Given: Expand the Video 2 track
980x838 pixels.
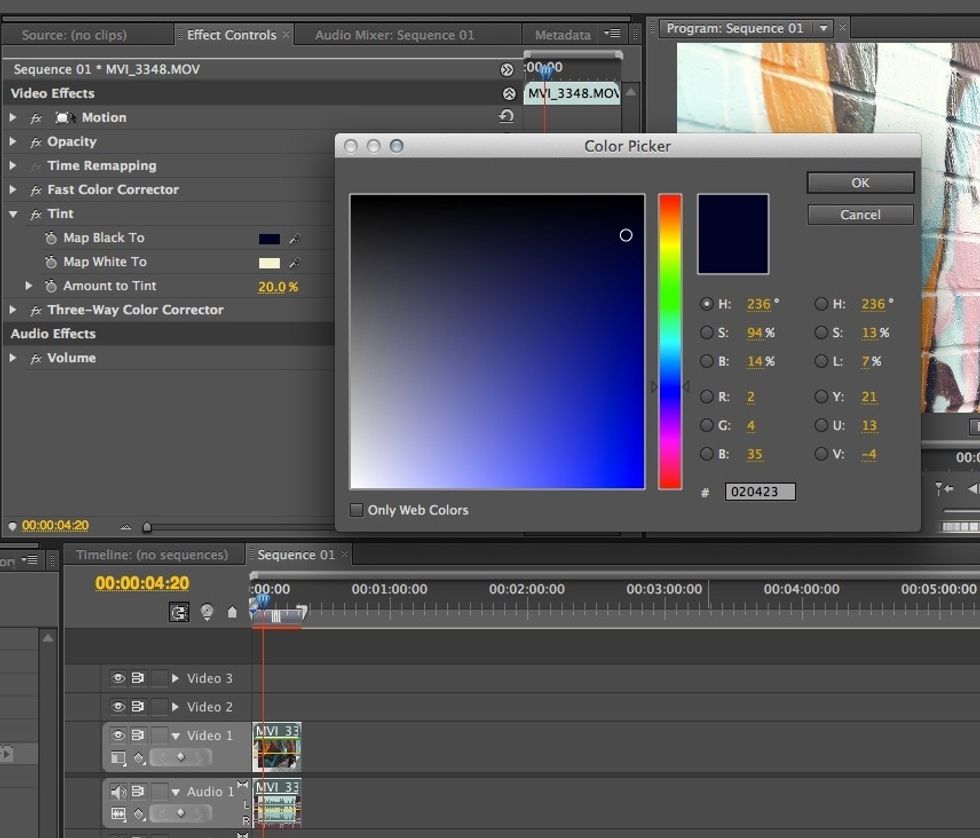Looking at the screenshot, I should (175, 707).
